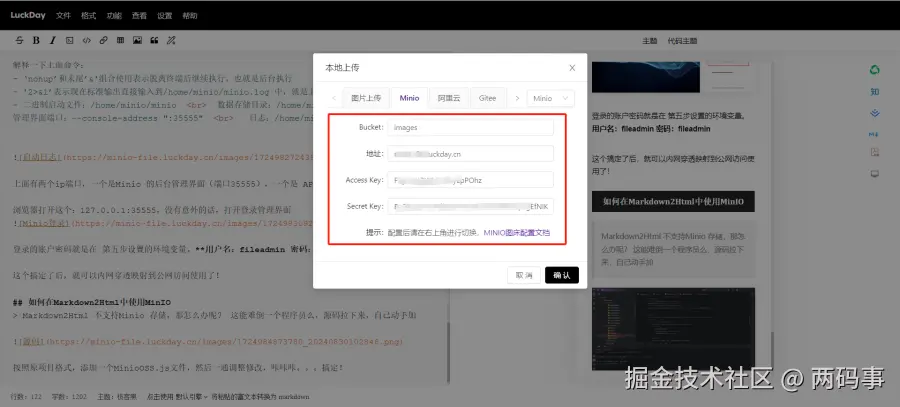Export PDF with the sidebar document icon
The image size is (900, 407).
pos(875,152)
